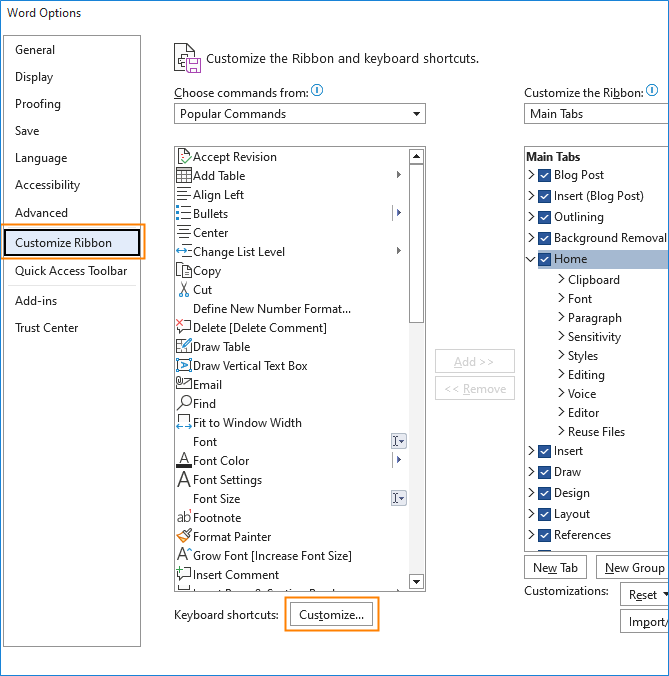Expand the Styles group chevron

click(x=561, y=355)
